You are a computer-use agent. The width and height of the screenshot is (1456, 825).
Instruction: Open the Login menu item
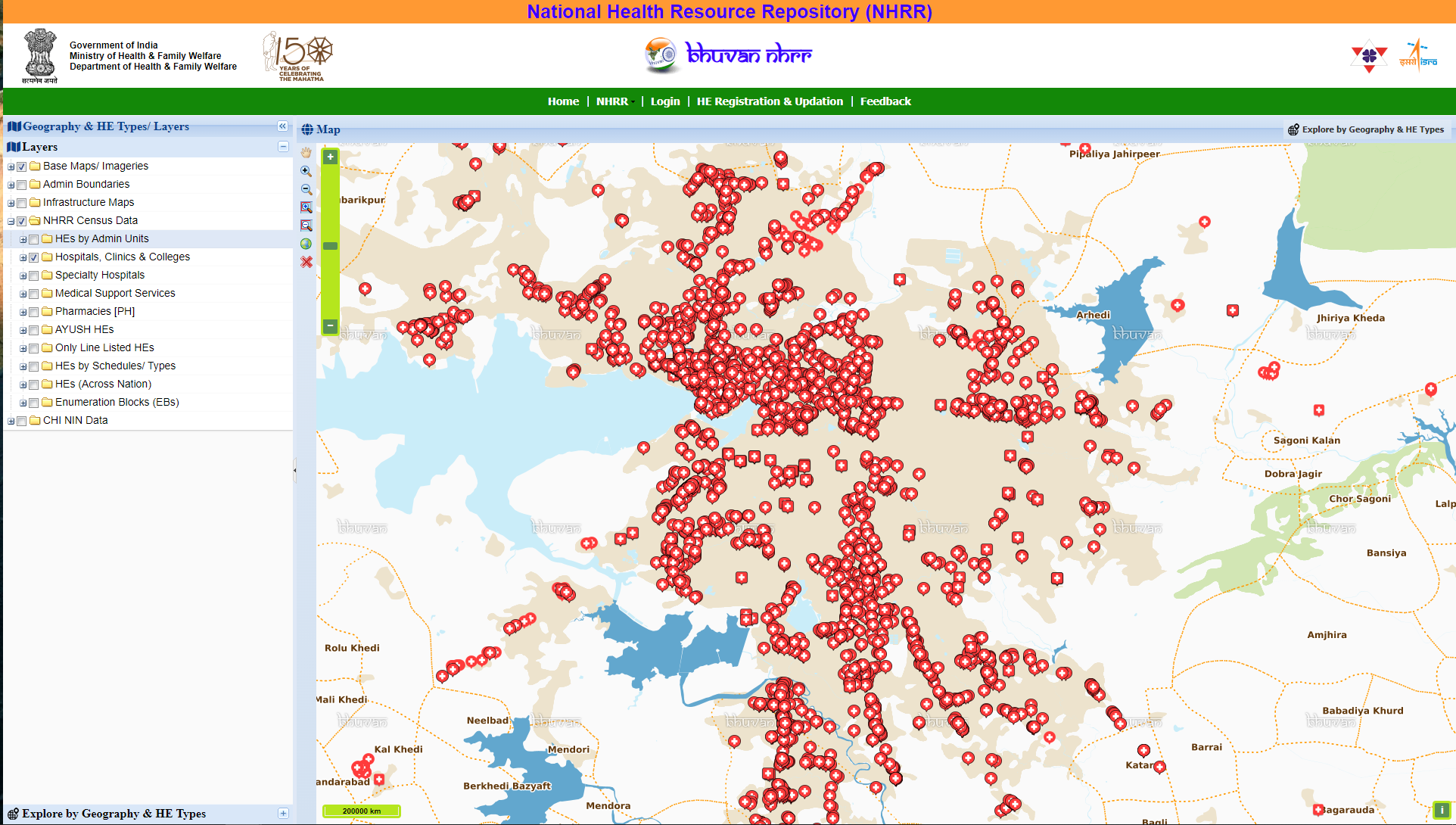coord(665,101)
